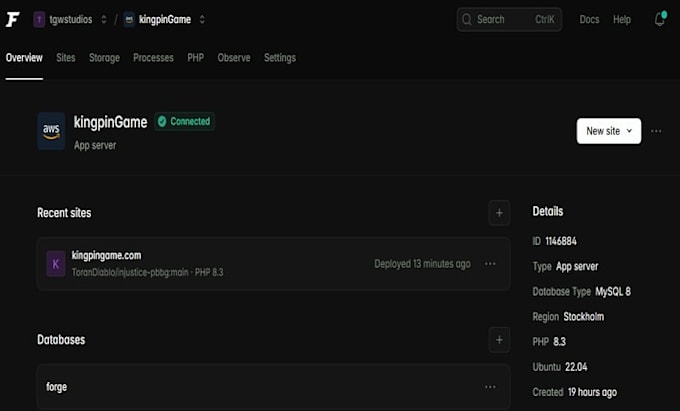Image resolution: width=680 pixels, height=411 pixels.
Task: Open the Docs link
Action: (589, 20)
